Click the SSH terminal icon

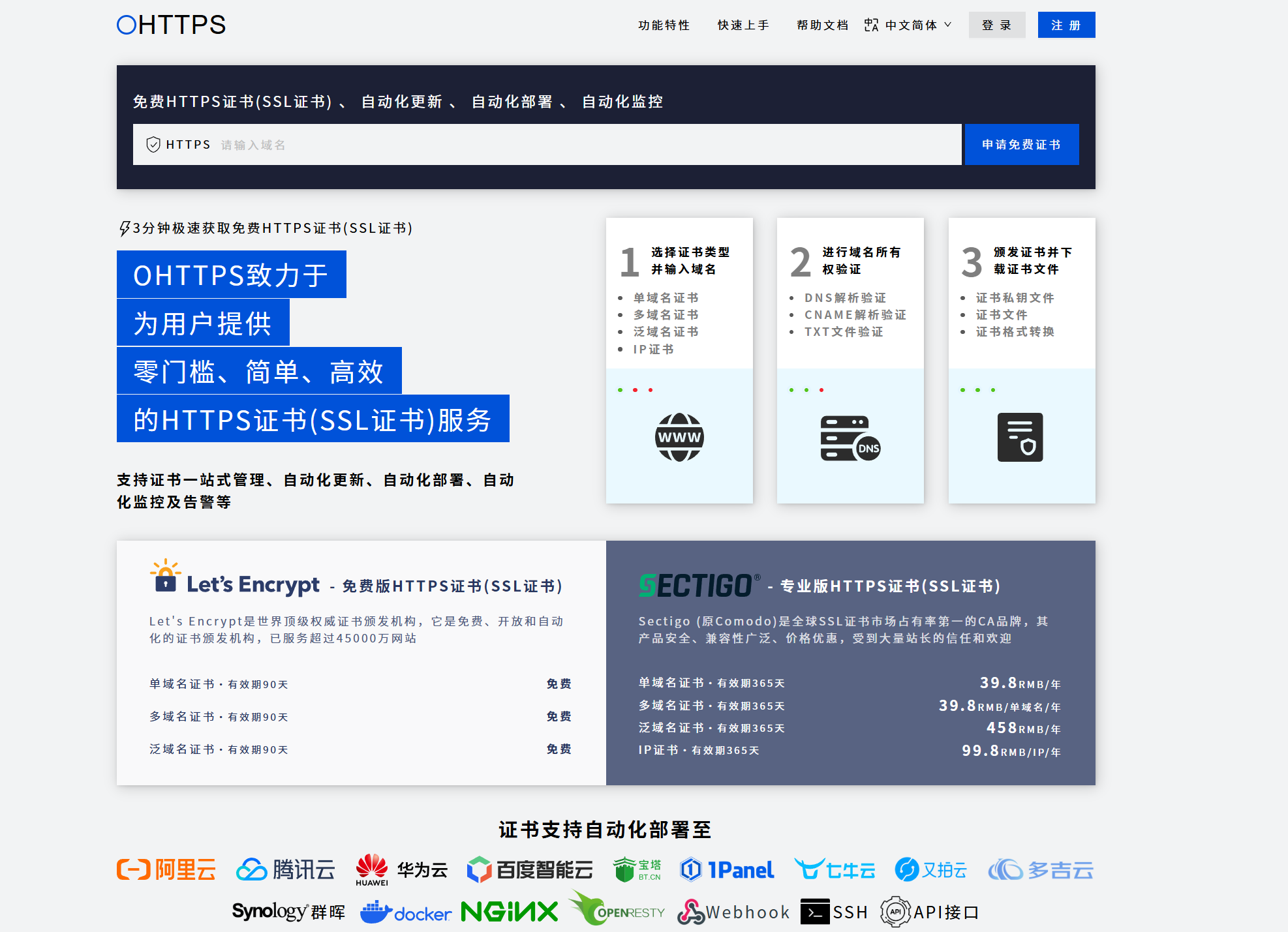(x=815, y=912)
